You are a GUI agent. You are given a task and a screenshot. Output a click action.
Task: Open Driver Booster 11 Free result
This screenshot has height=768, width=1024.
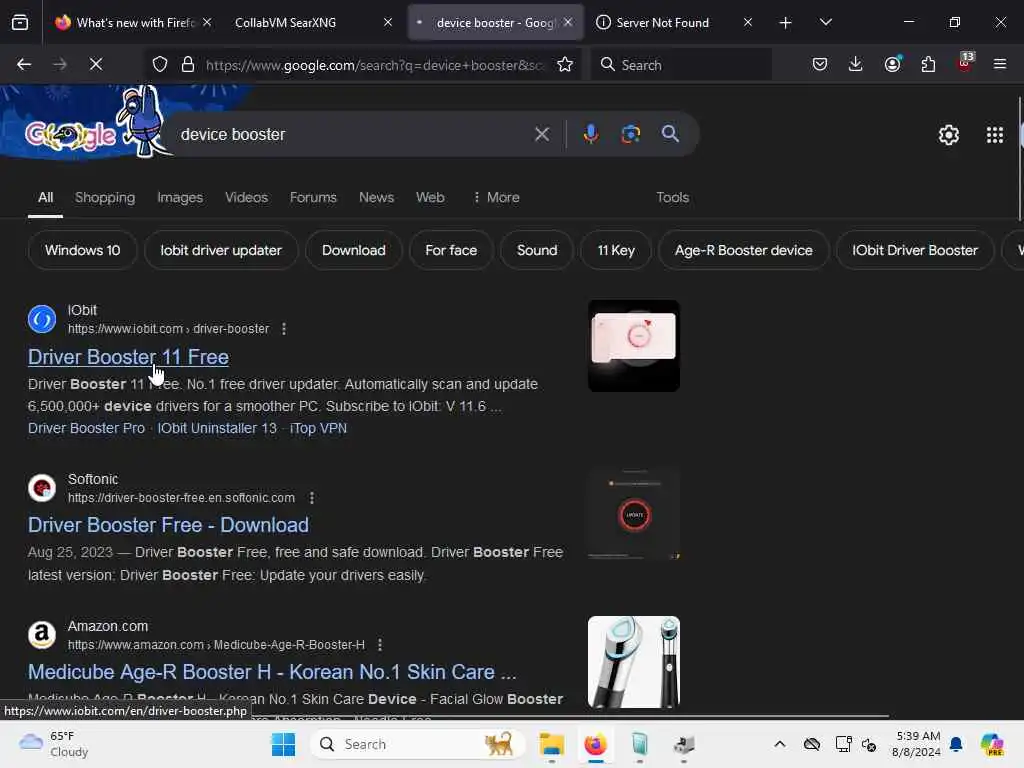(x=128, y=357)
